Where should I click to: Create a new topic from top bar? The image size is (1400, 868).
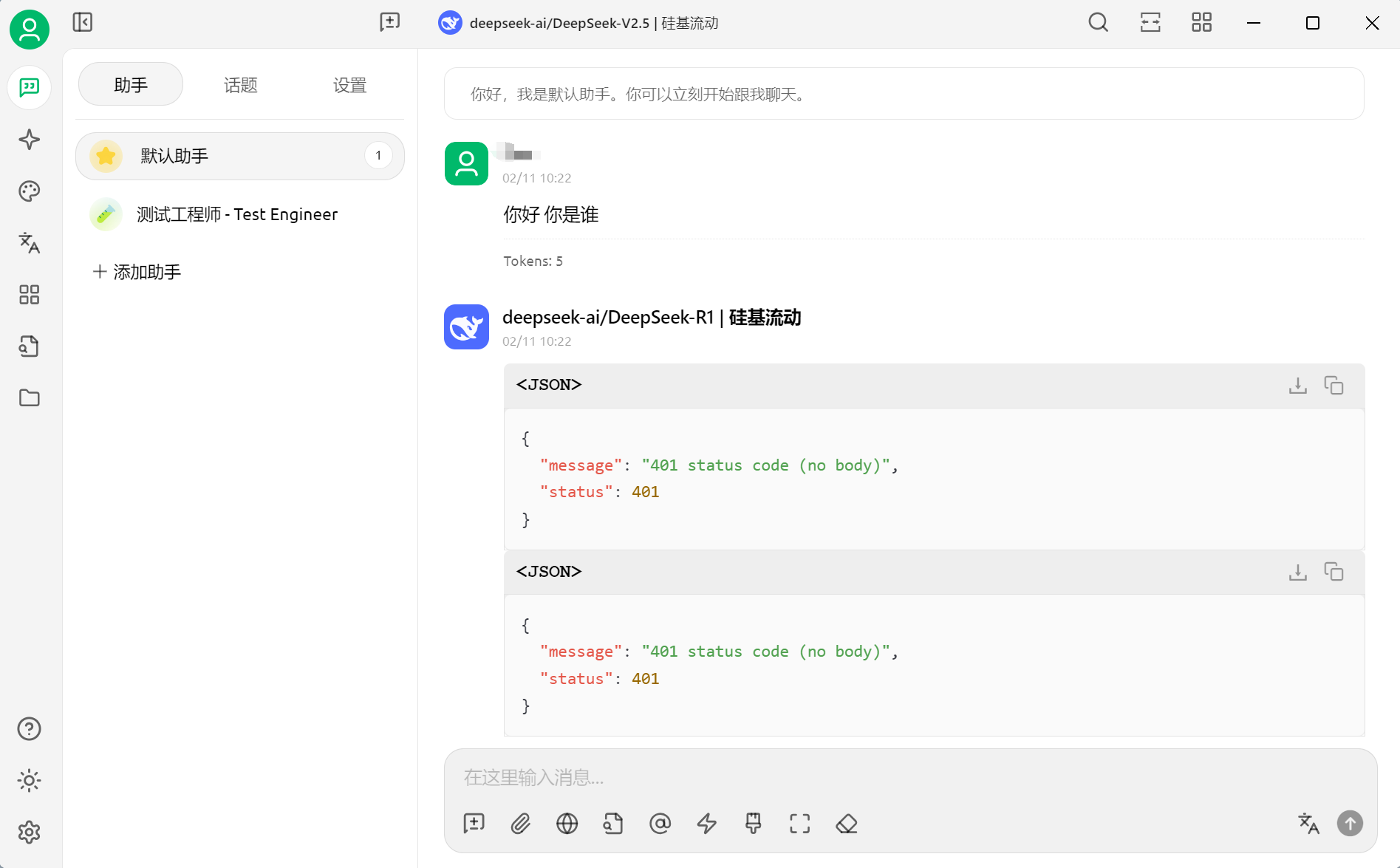[x=390, y=22]
